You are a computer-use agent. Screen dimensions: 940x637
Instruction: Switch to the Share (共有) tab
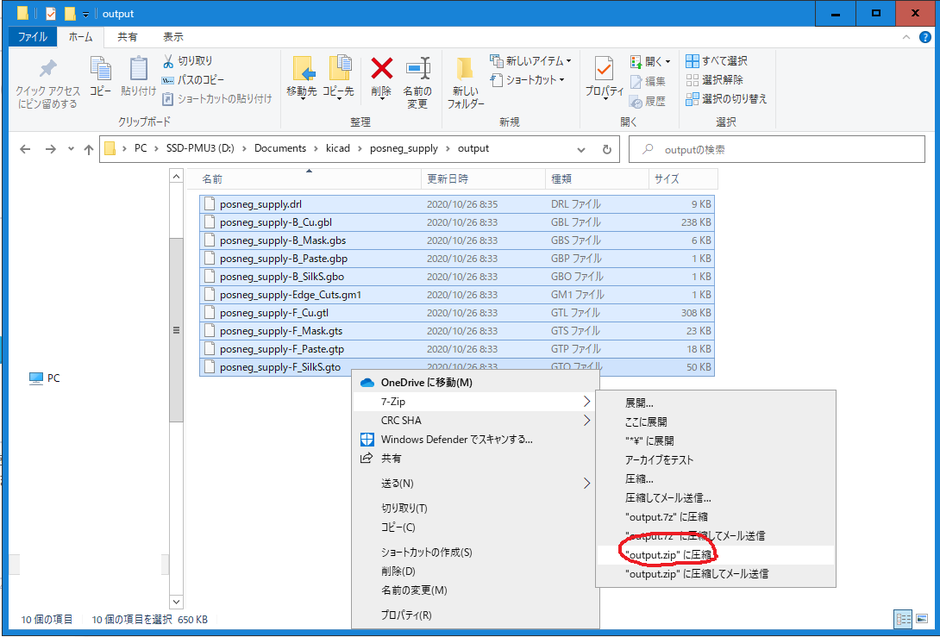click(127, 37)
